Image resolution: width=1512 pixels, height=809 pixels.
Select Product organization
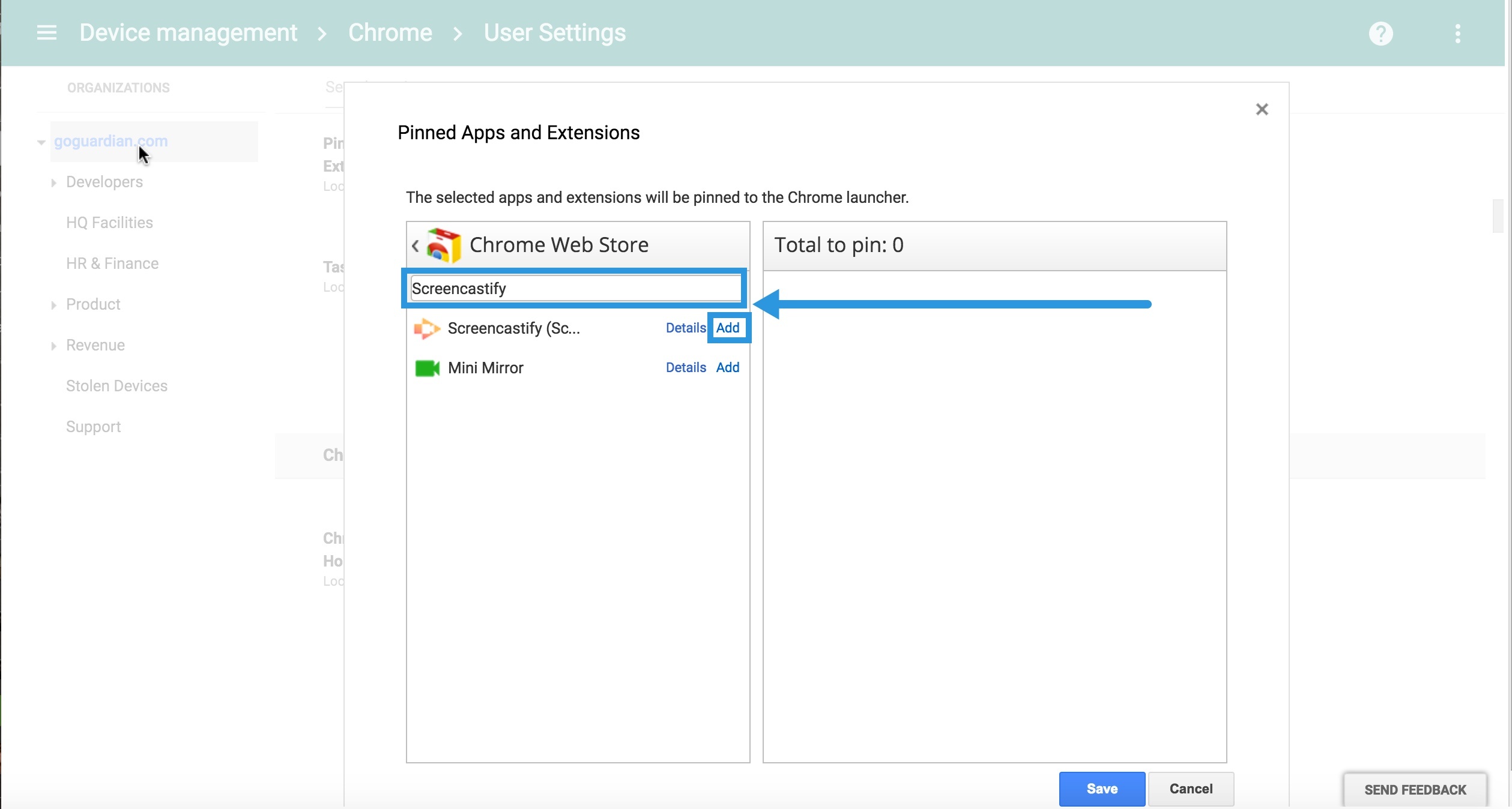[93, 304]
